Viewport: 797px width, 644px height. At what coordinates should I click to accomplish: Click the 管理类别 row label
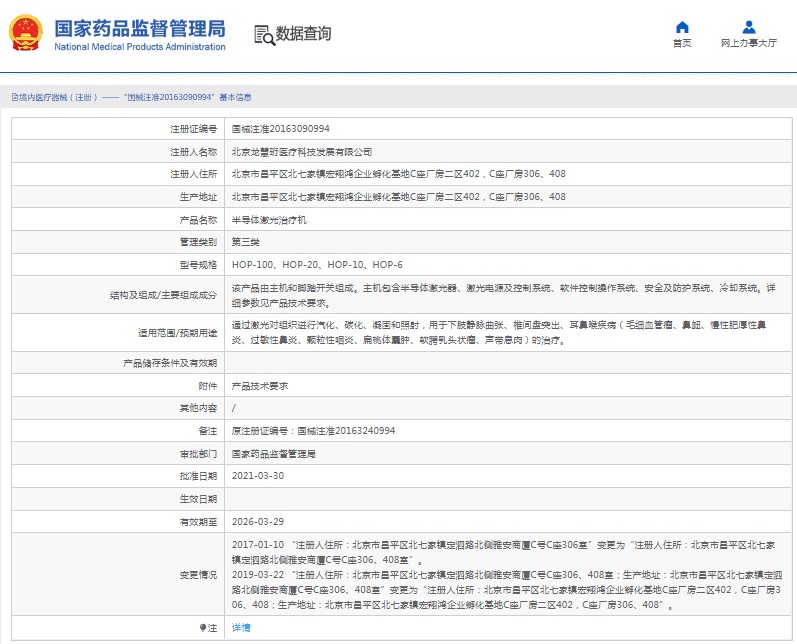point(198,242)
